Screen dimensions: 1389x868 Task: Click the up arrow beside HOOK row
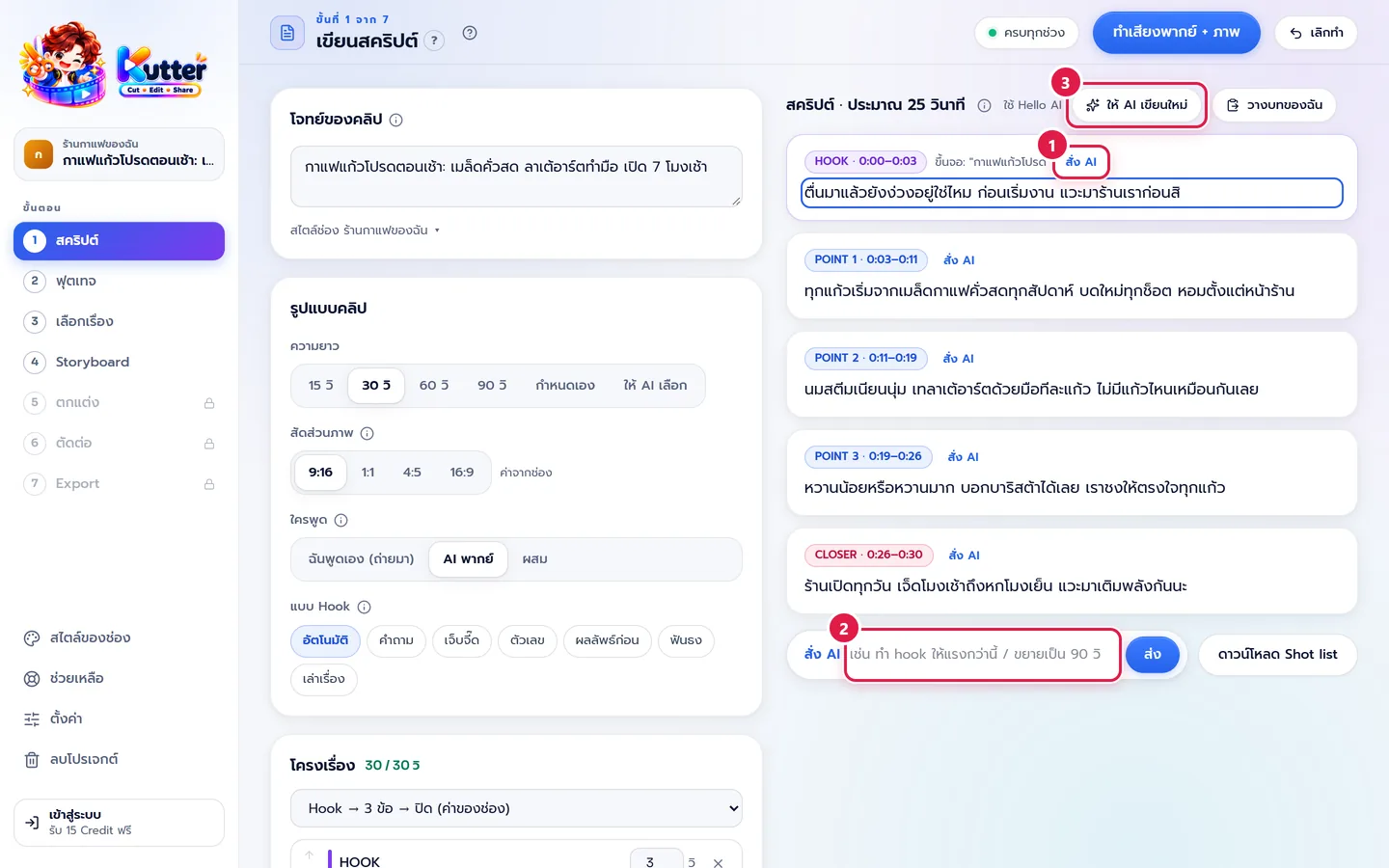tap(309, 855)
